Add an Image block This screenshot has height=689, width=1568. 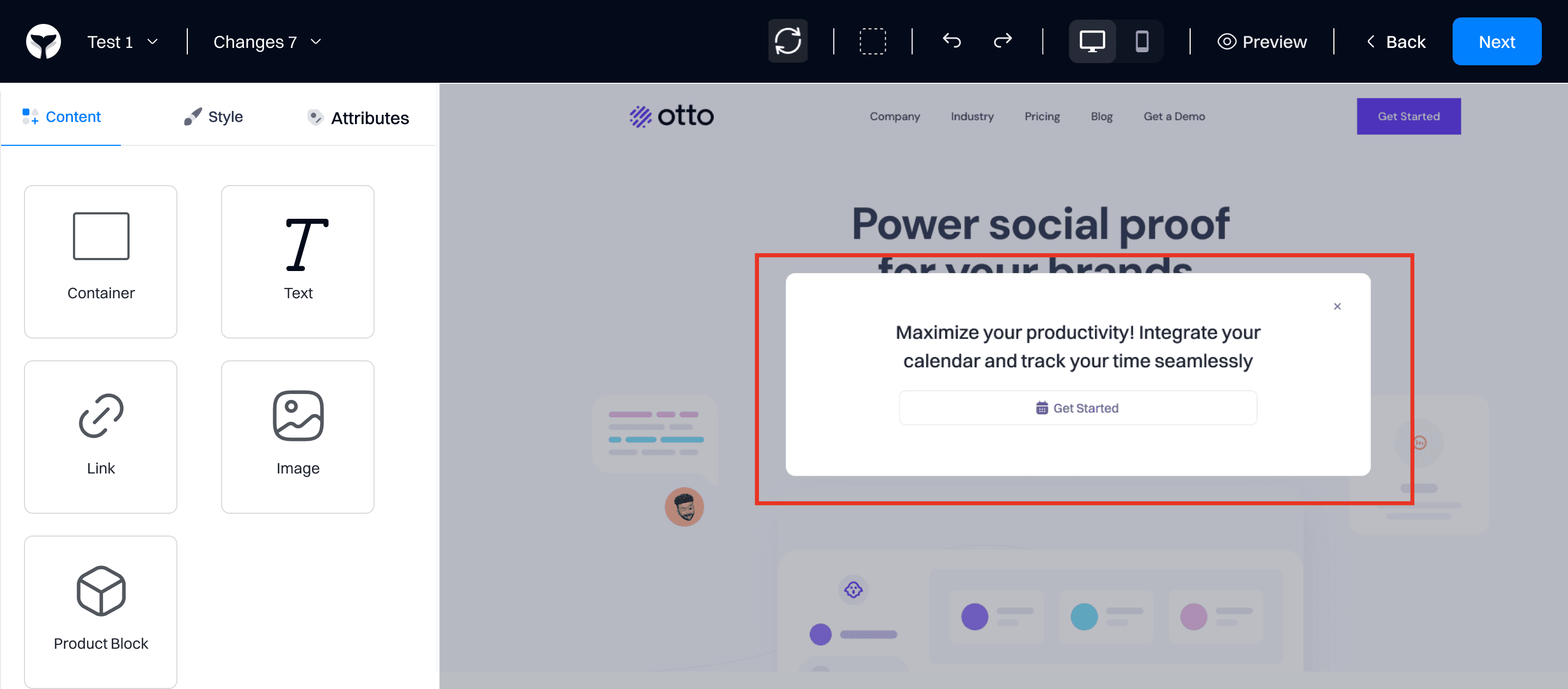click(298, 436)
